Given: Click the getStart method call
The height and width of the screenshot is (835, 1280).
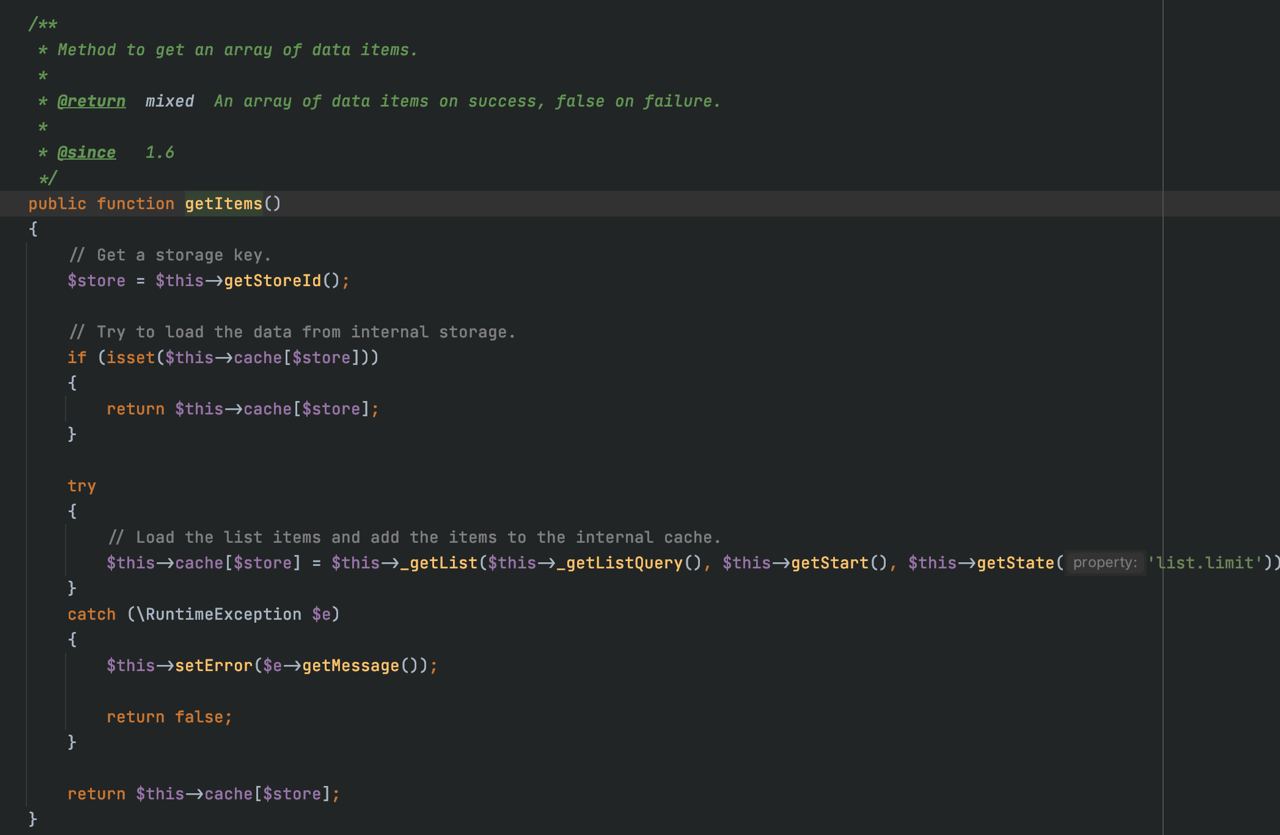Looking at the screenshot, I should tap(829, 563).
